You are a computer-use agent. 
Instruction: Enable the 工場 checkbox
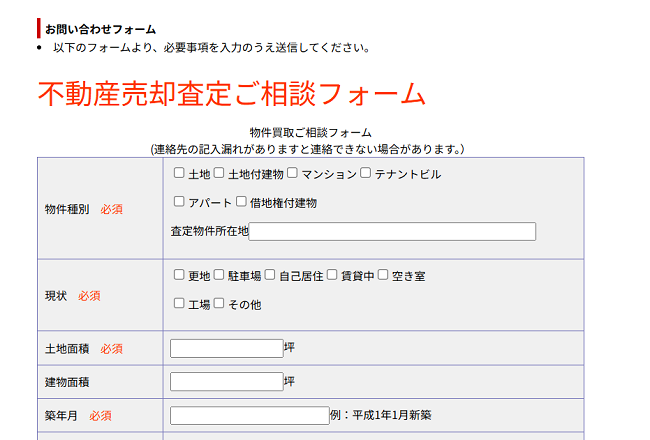pos(179,303)
